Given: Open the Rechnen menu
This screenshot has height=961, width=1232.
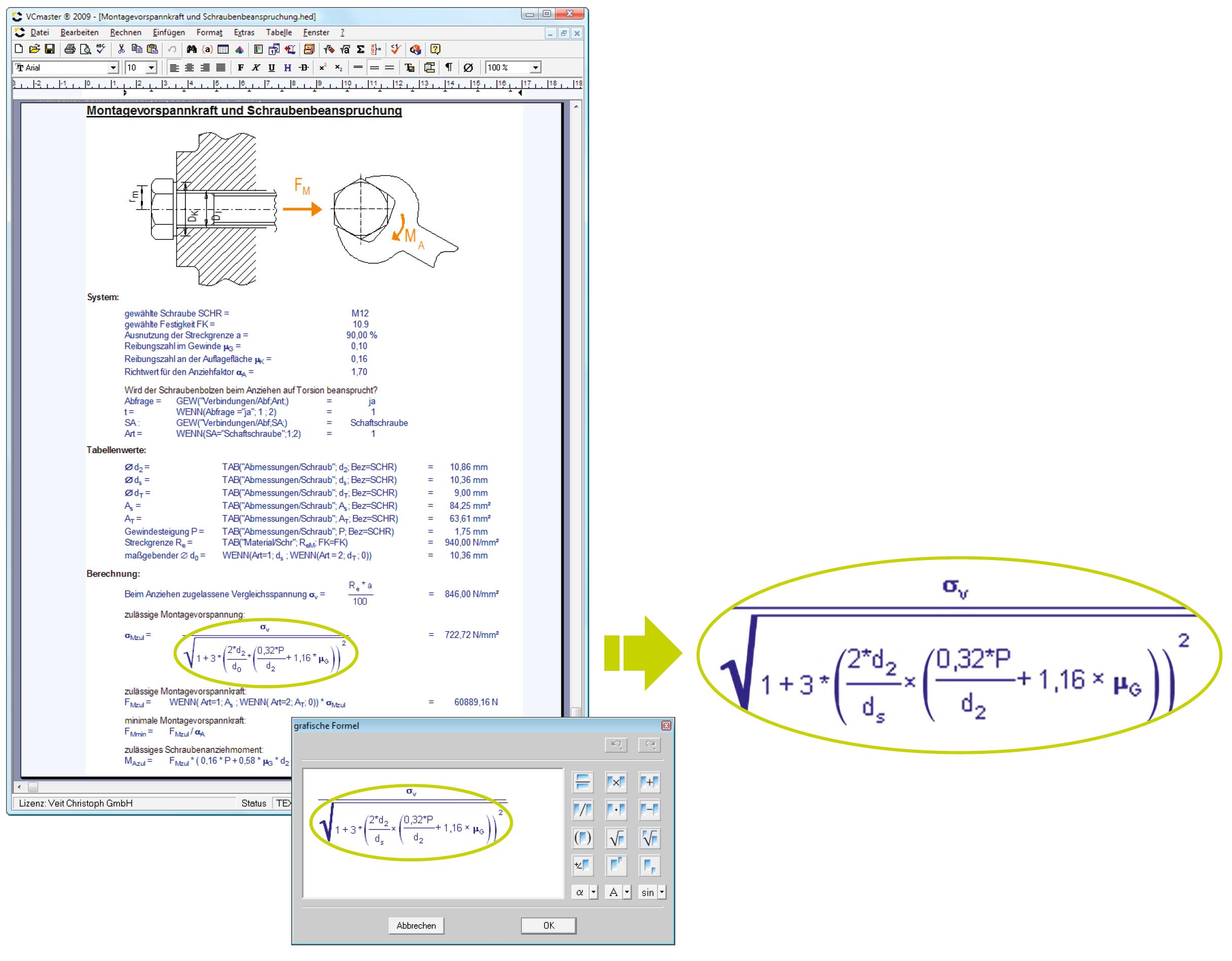Looking at the screenshot, I should tap(125, 33).
